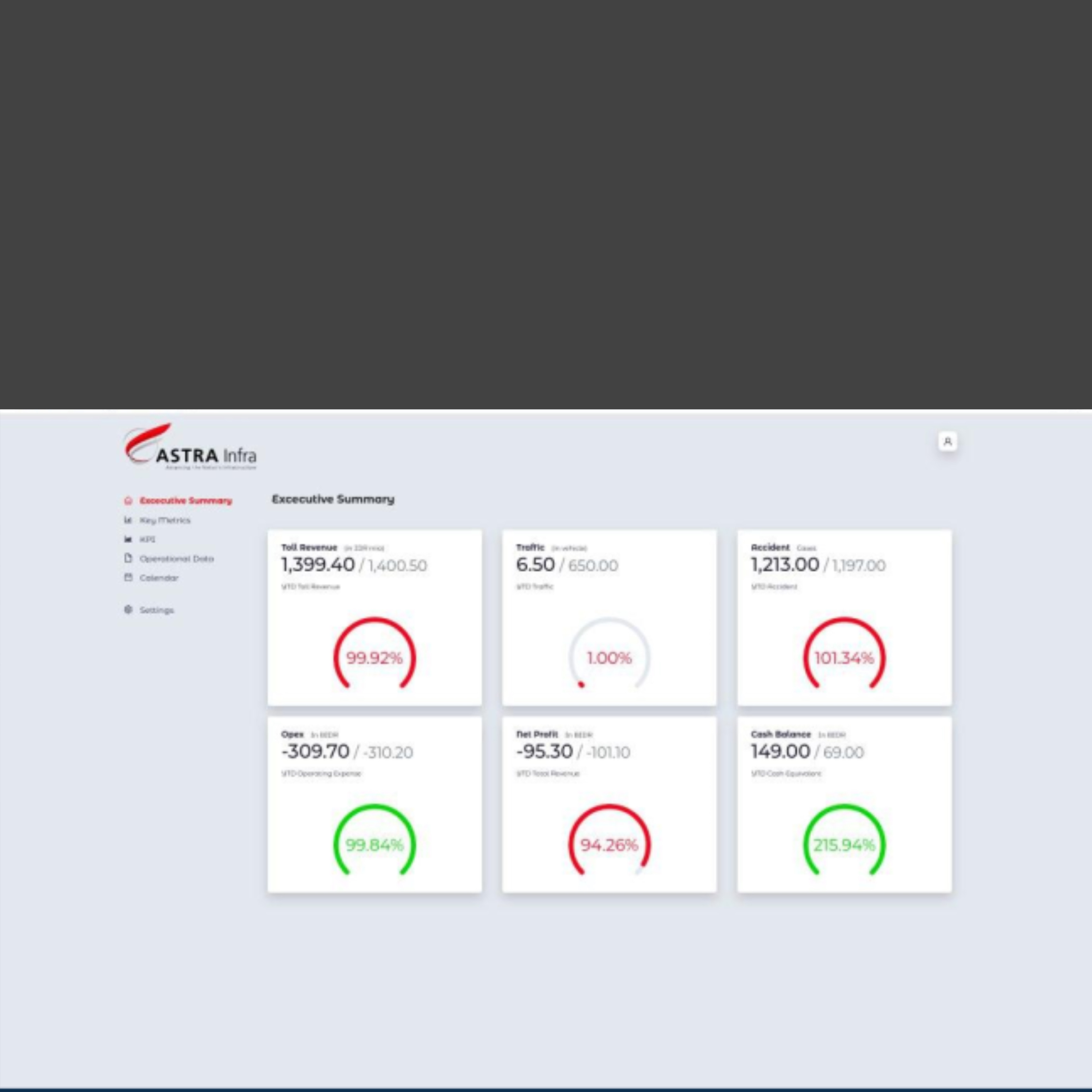Open the Operational Data menu item
This screenshot has width=1092, height=1092.
(x=176, y=558)
